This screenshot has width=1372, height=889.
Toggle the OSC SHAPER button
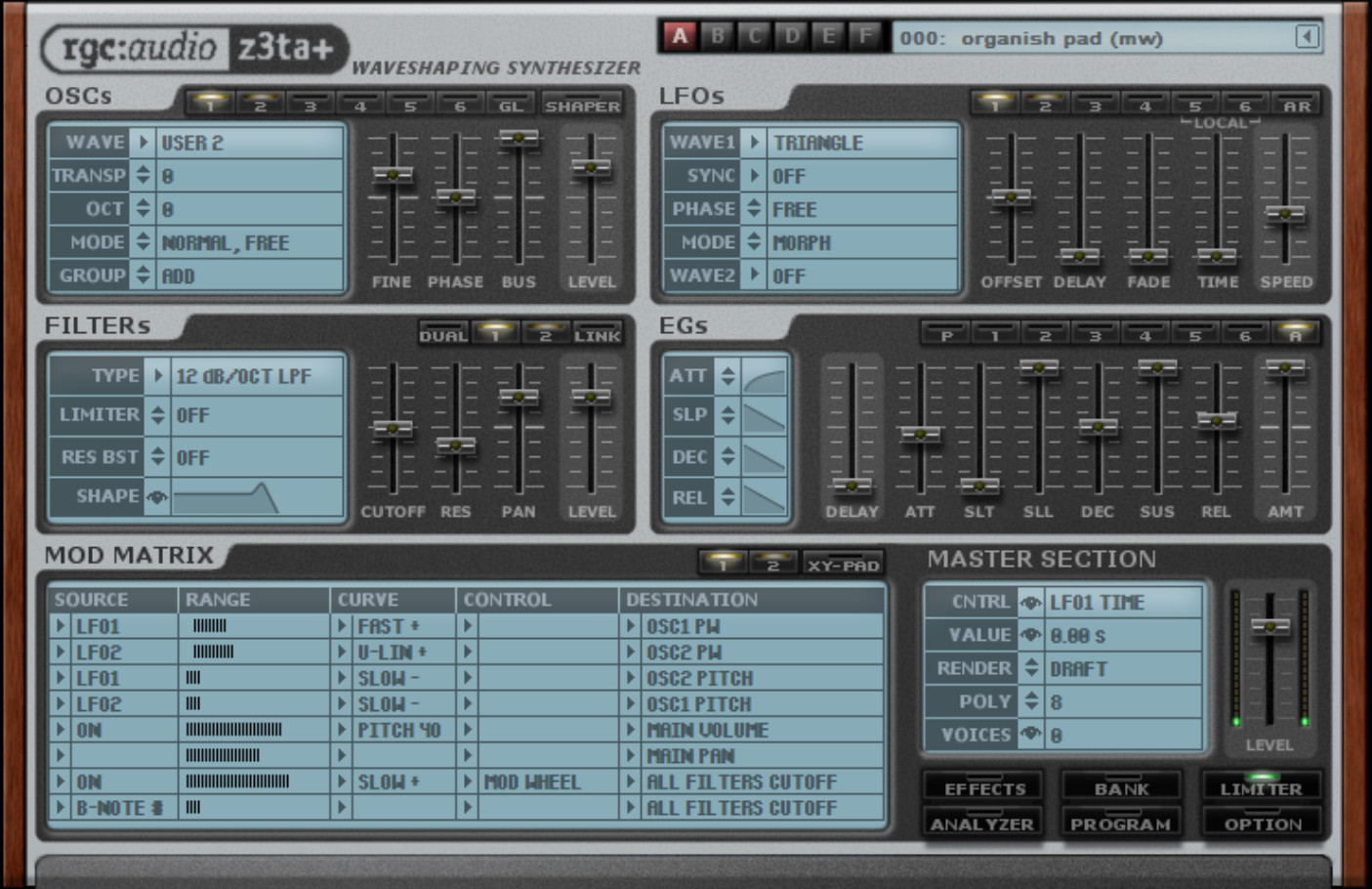tap(582, 105)
